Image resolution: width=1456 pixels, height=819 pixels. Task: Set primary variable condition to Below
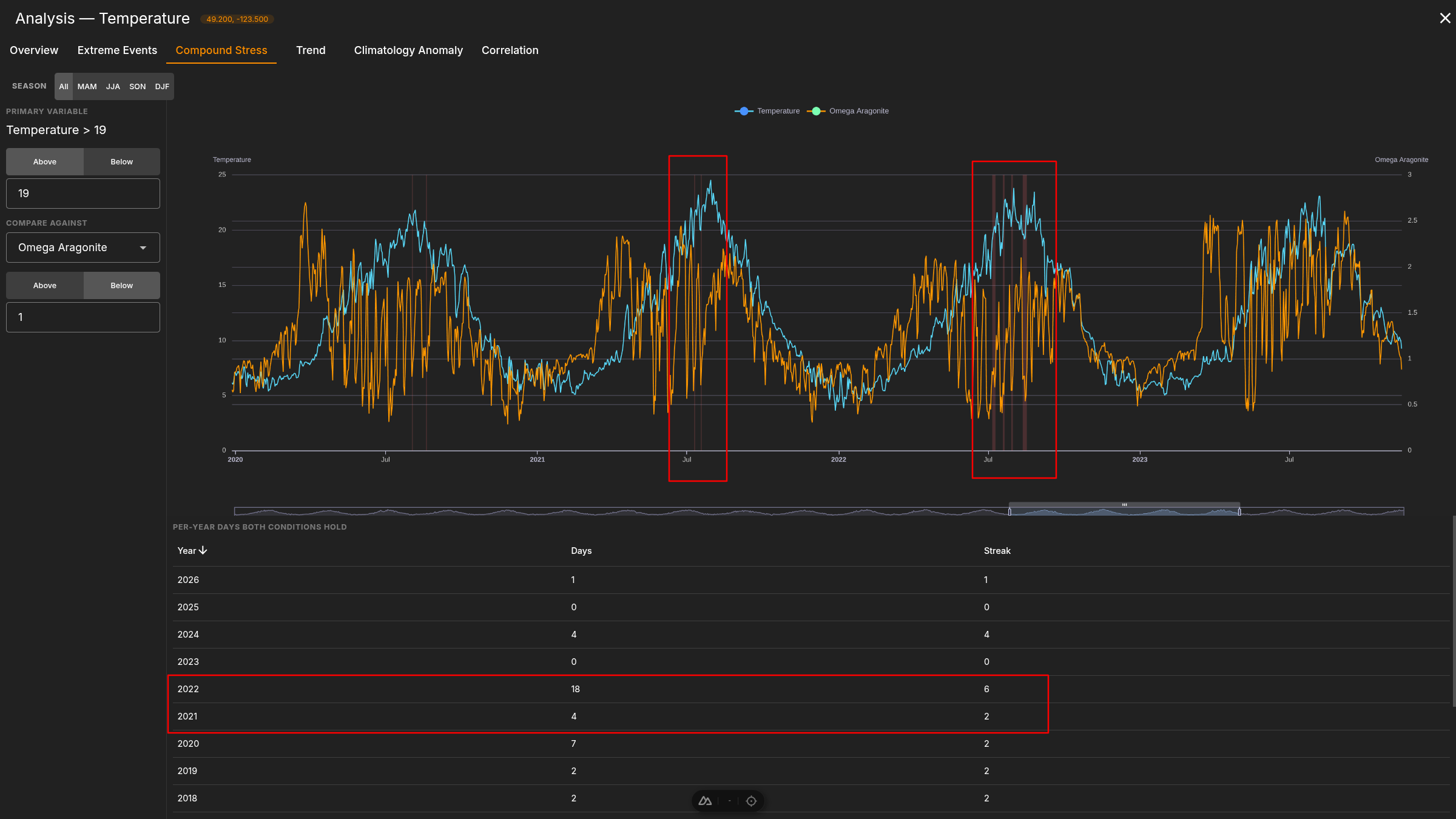point(122,162)
